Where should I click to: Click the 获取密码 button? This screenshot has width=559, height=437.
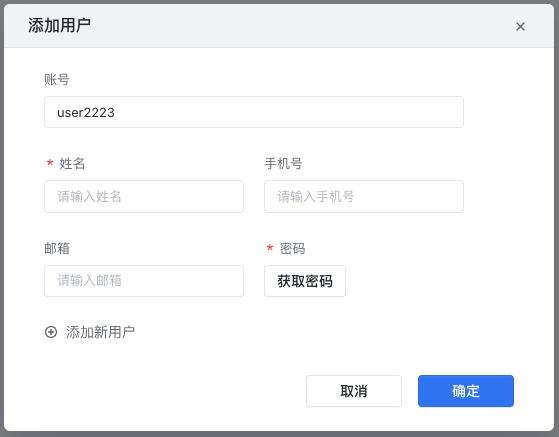305,281
